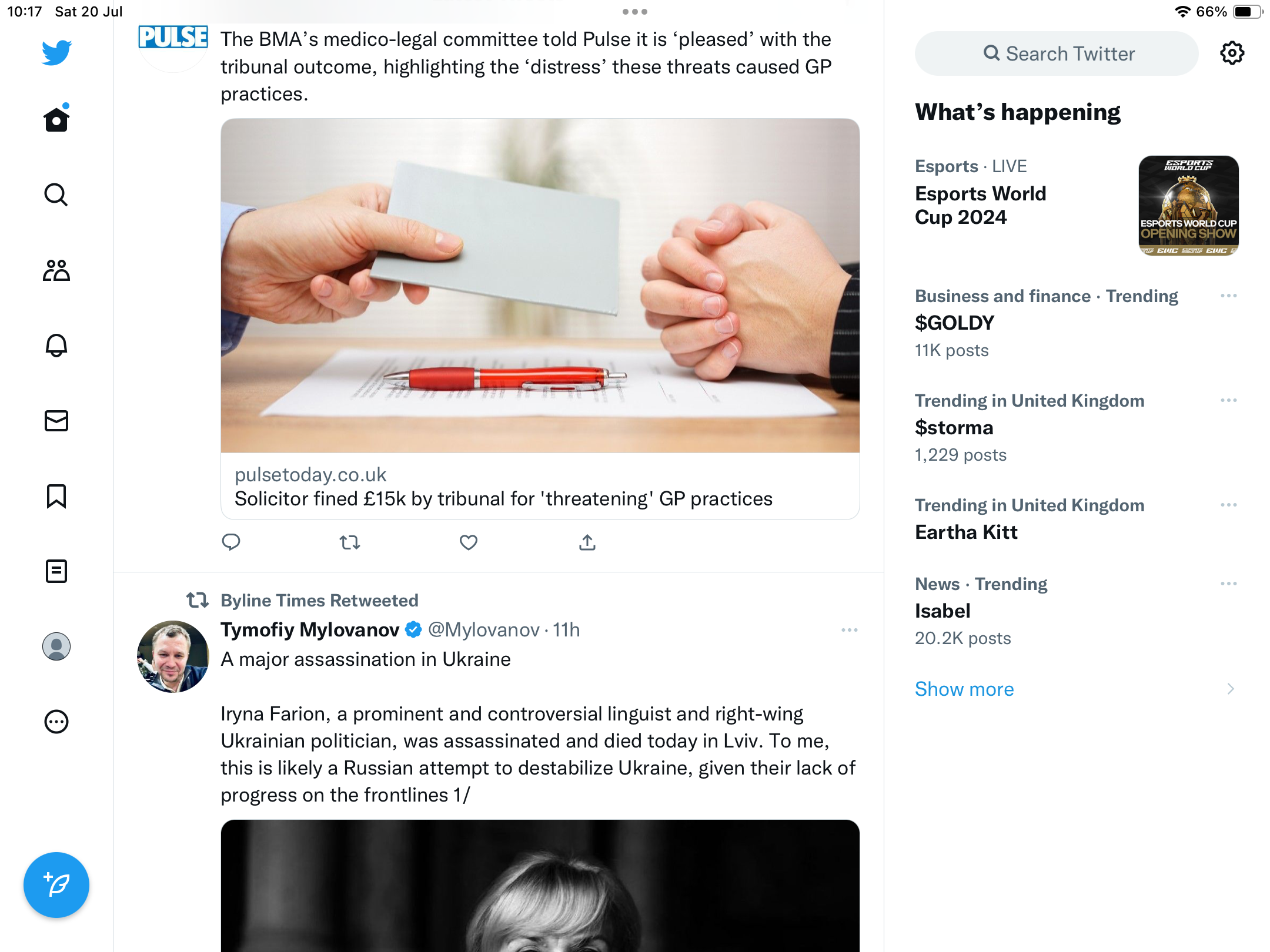Open the Lists icon in the sidebar
The height and width of the screenshot is (952, 1270).
click(x=56, y=571)
